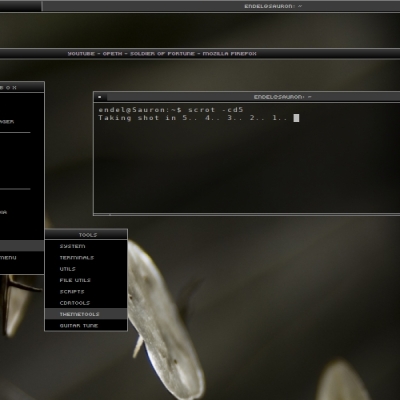The image size is (400, 400).
Task: Launch Guitar Tune from Tools menu
Action: coord(86,325)
